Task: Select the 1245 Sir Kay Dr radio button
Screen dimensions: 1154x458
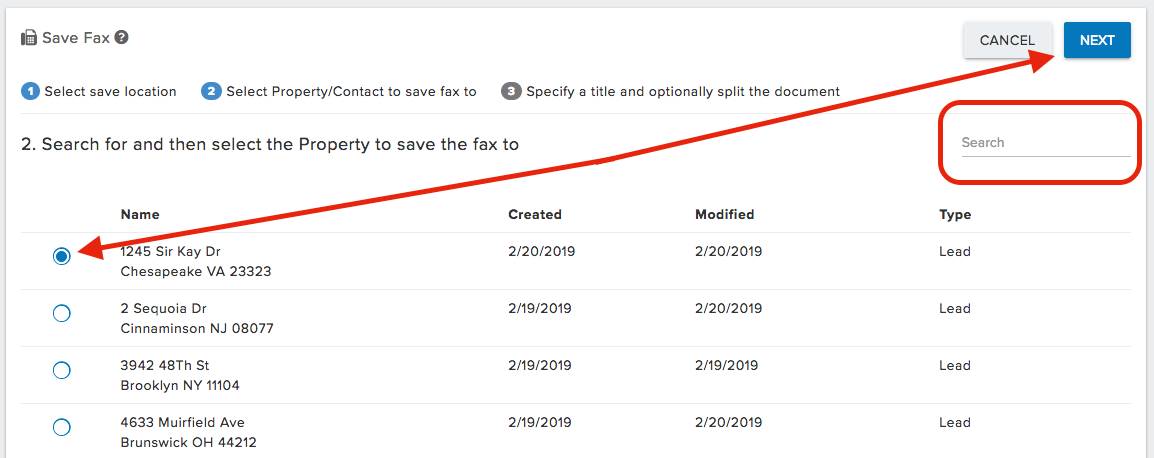Action: pos(62,256)
